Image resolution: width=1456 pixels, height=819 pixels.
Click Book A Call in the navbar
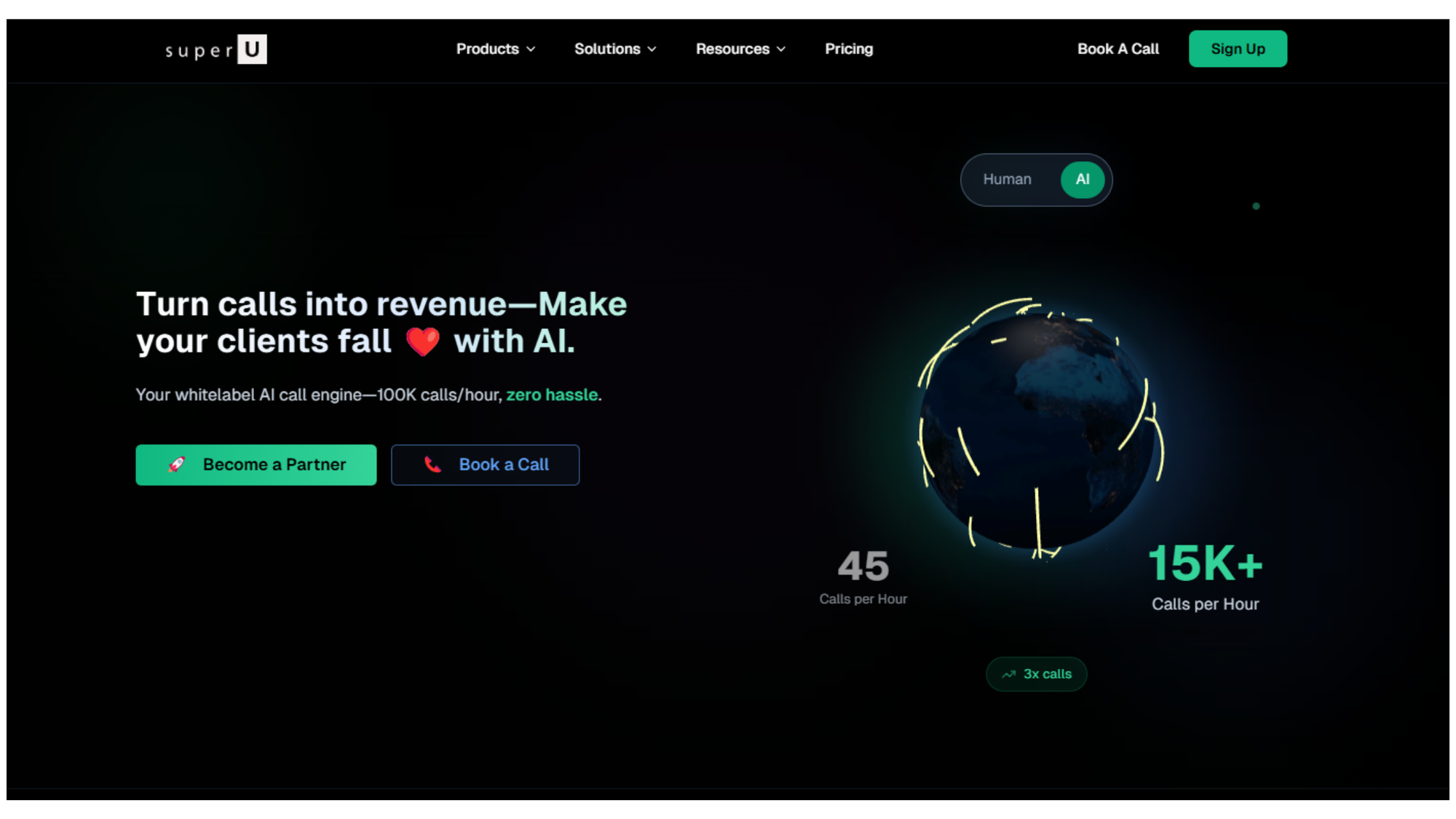click(x=1118, y=49)
